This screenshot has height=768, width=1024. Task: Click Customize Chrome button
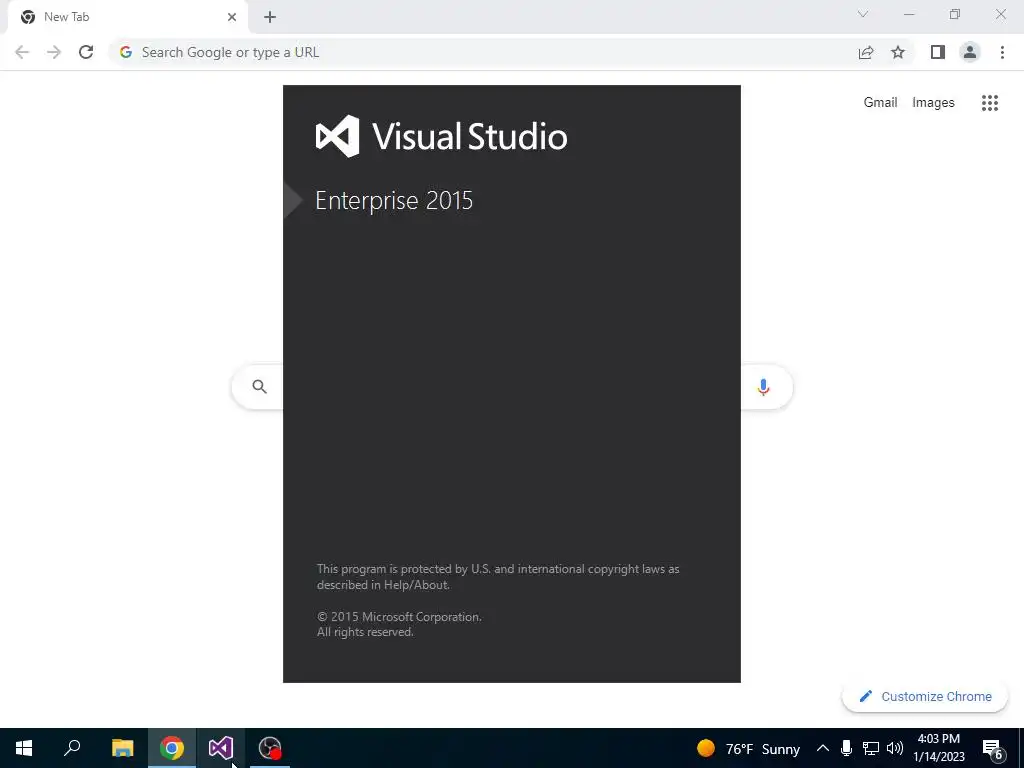pyautogui.click(x=925, y=696)
